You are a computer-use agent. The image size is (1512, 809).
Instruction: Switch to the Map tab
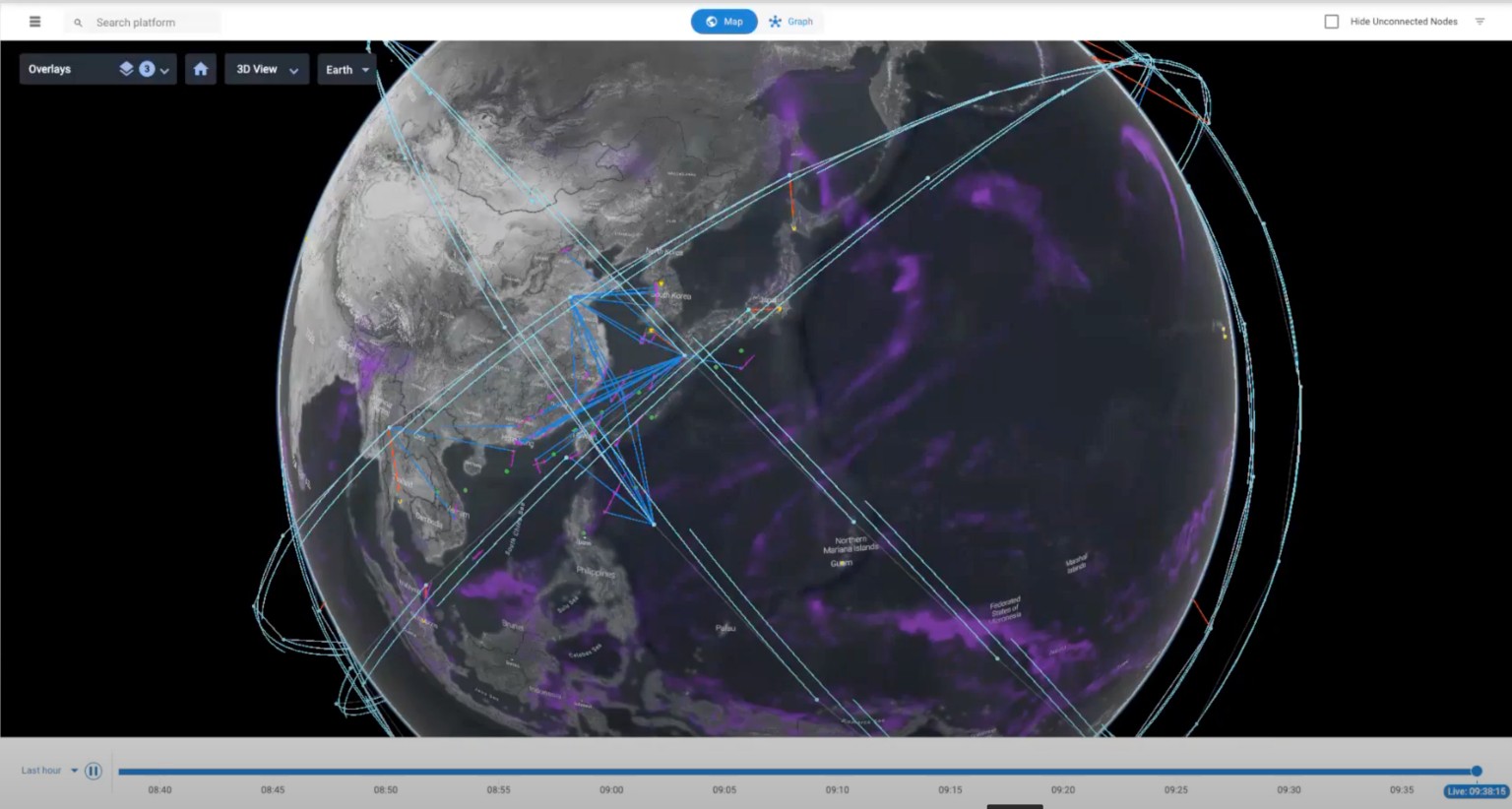pyautogui.click(x=724, y=22)
